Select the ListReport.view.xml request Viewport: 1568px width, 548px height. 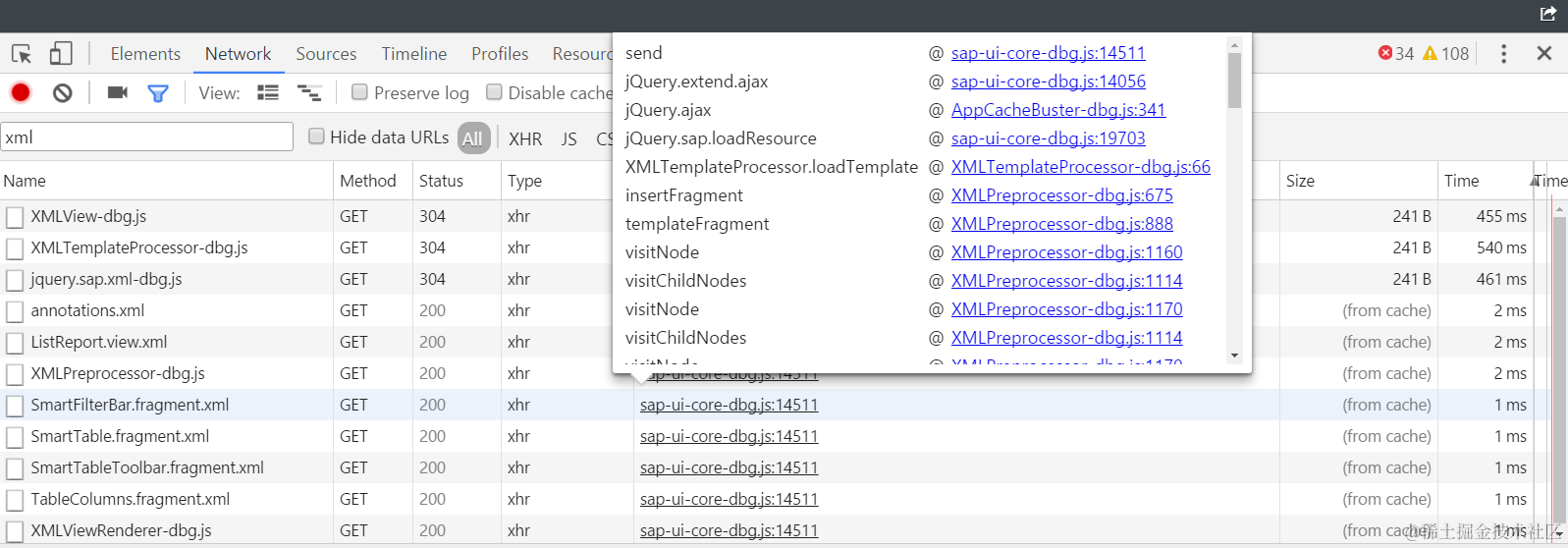pyautogui.click(x=98, y=342)
